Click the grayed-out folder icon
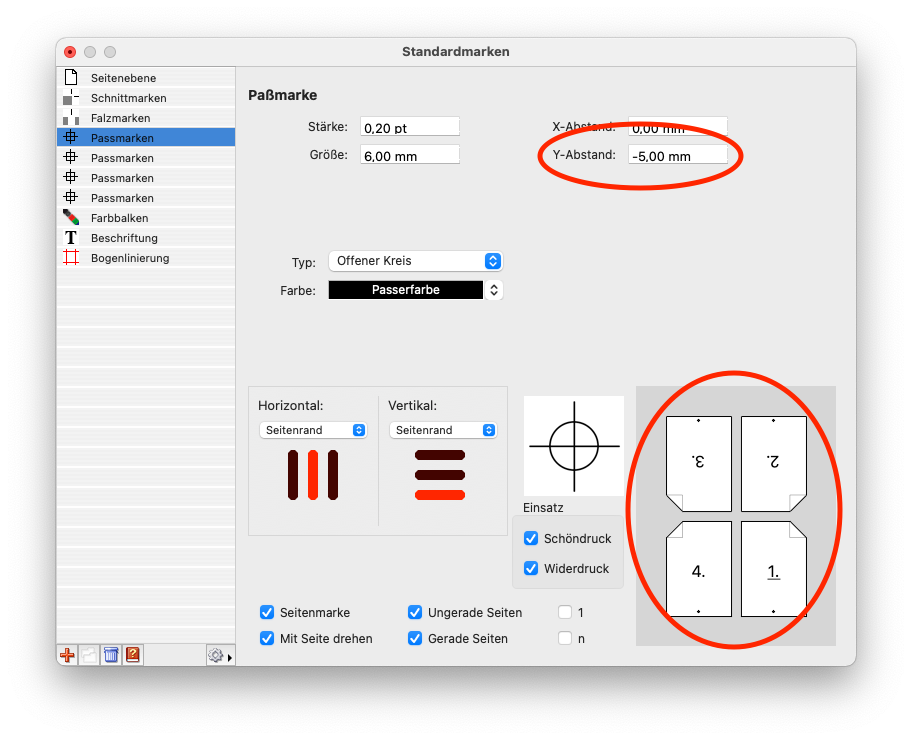This screenshot has width=912, height=740. [89, 655]
